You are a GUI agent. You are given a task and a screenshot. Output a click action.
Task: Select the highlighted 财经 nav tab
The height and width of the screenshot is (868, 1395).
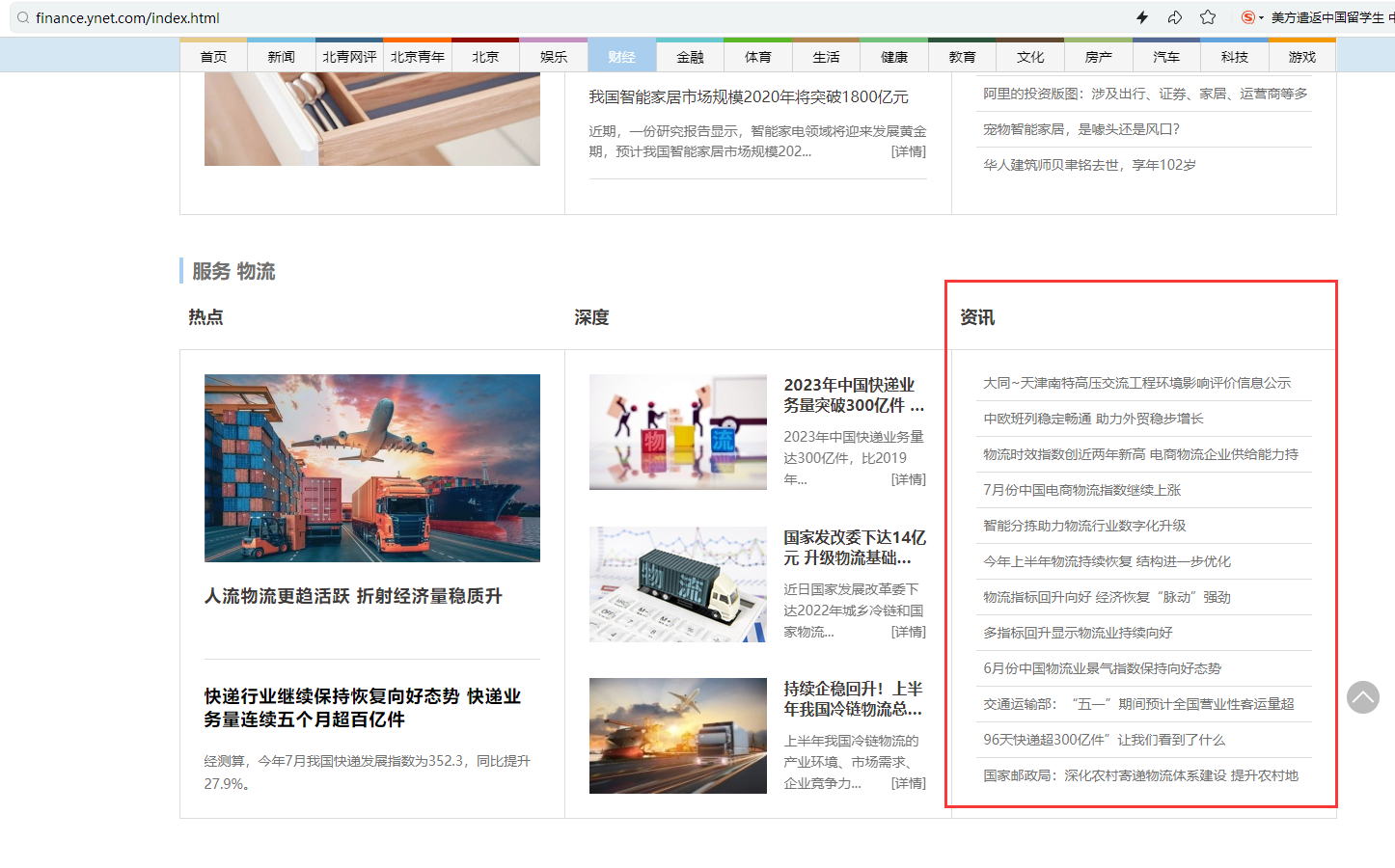622,57
